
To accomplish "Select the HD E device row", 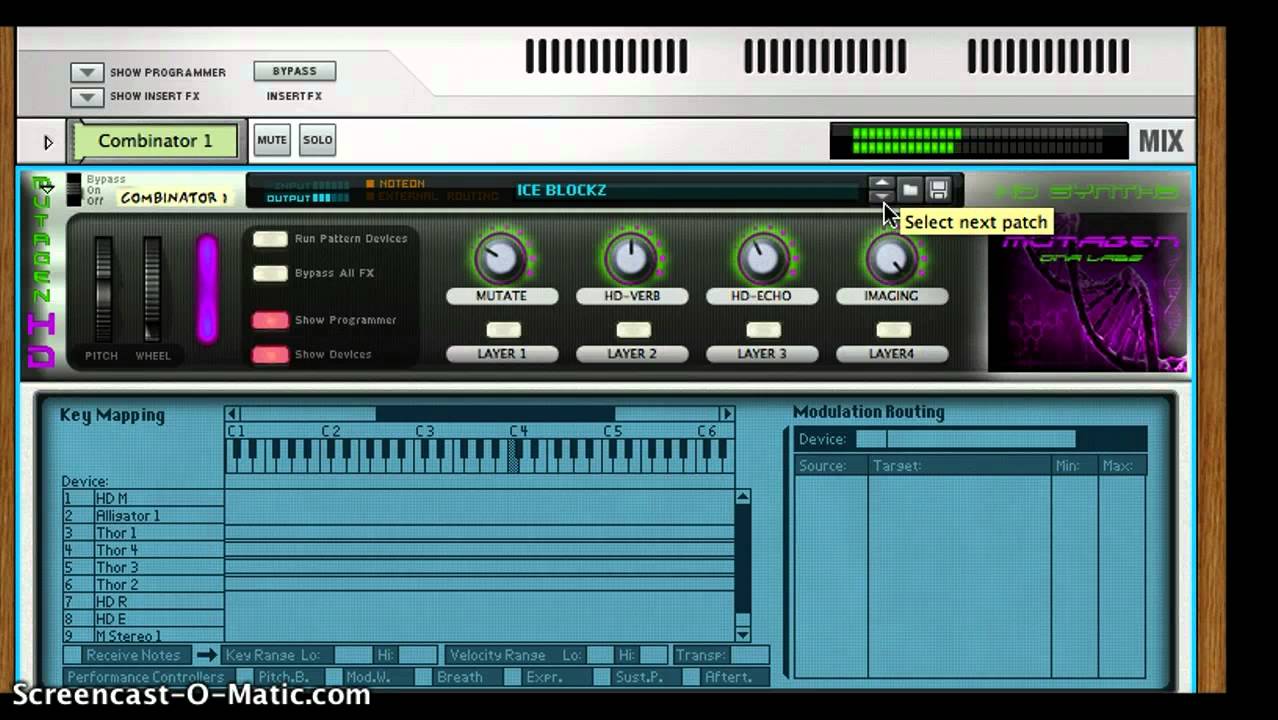I will (x=143, y=619).
